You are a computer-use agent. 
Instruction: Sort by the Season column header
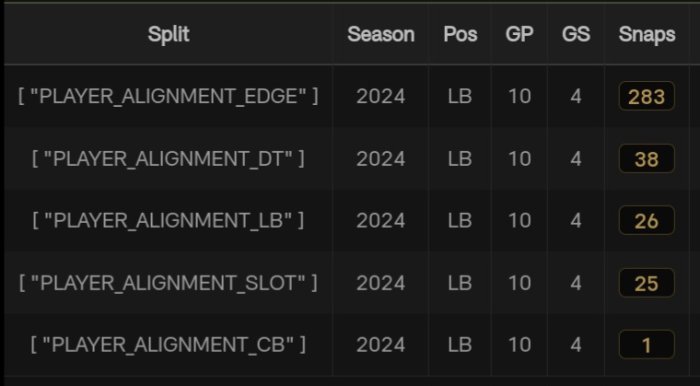[381, 34]
